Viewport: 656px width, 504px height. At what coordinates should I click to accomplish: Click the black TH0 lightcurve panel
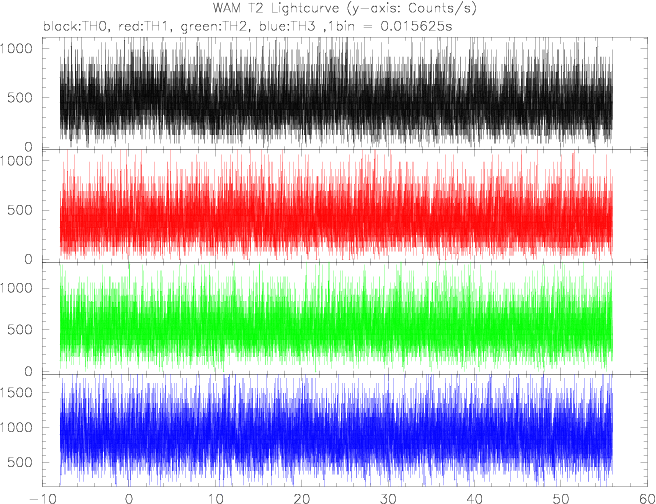345,93
